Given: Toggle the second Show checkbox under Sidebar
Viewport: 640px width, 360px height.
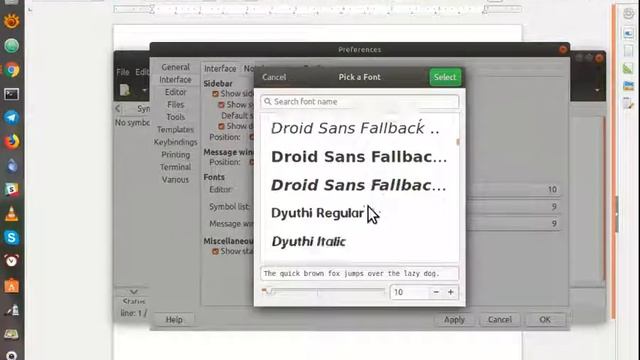Looking at the screenshot, I should tap(221, 105).
